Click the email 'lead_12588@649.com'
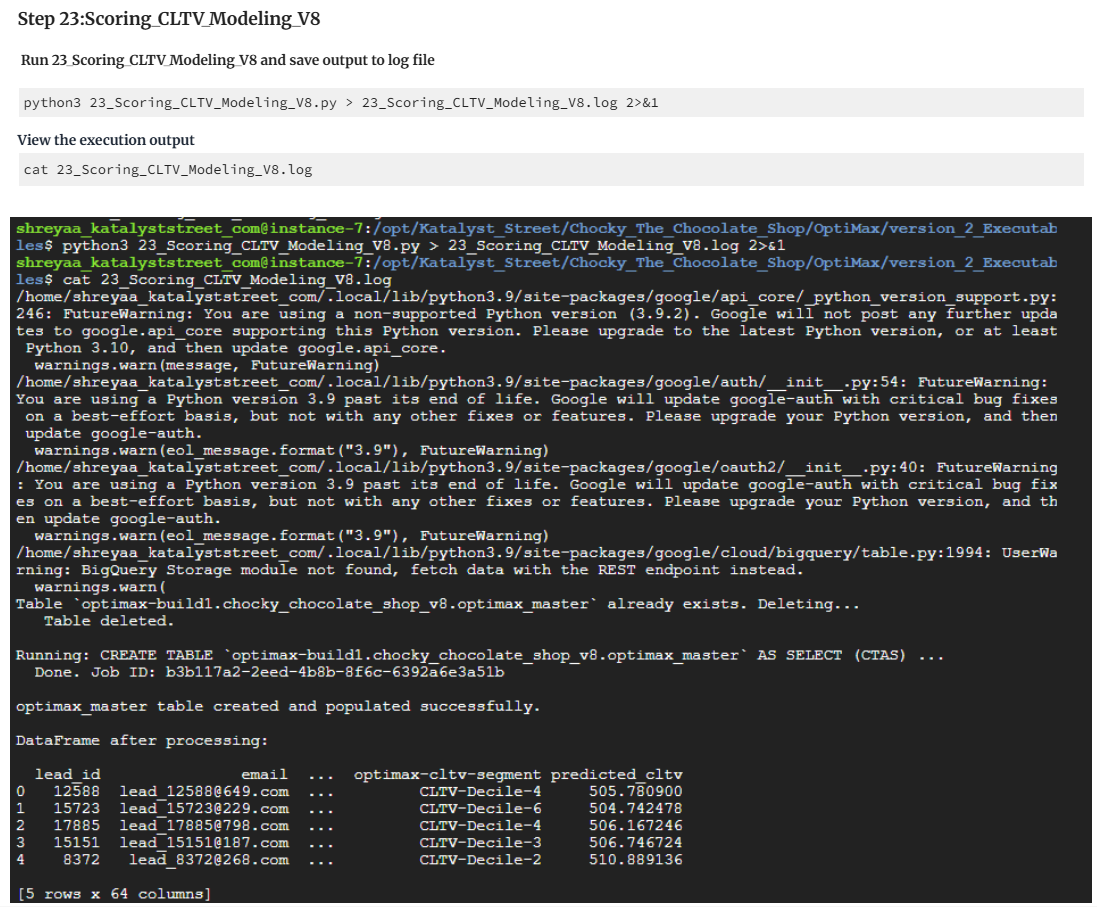This screenshot has height=907, width=1097. click(204, 792)
